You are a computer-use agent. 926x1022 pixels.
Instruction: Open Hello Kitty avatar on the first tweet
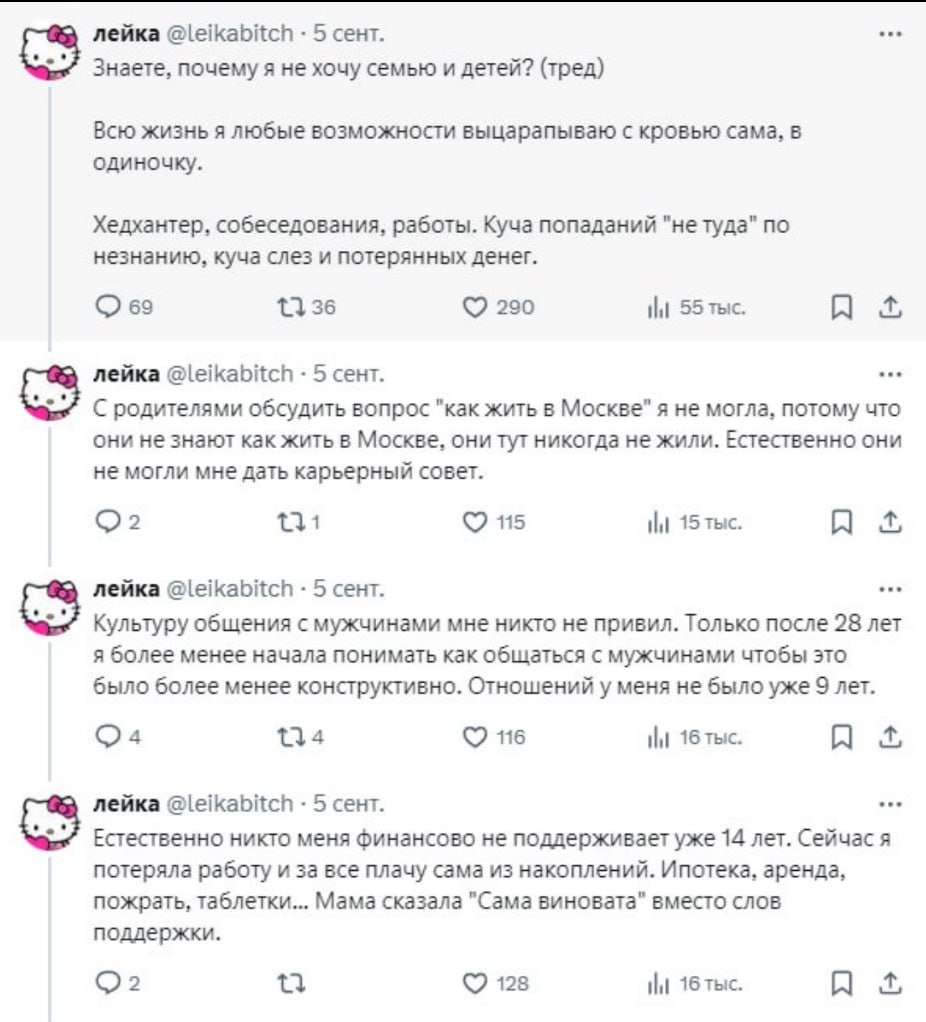pyautogui.click(x=50, y=55)
